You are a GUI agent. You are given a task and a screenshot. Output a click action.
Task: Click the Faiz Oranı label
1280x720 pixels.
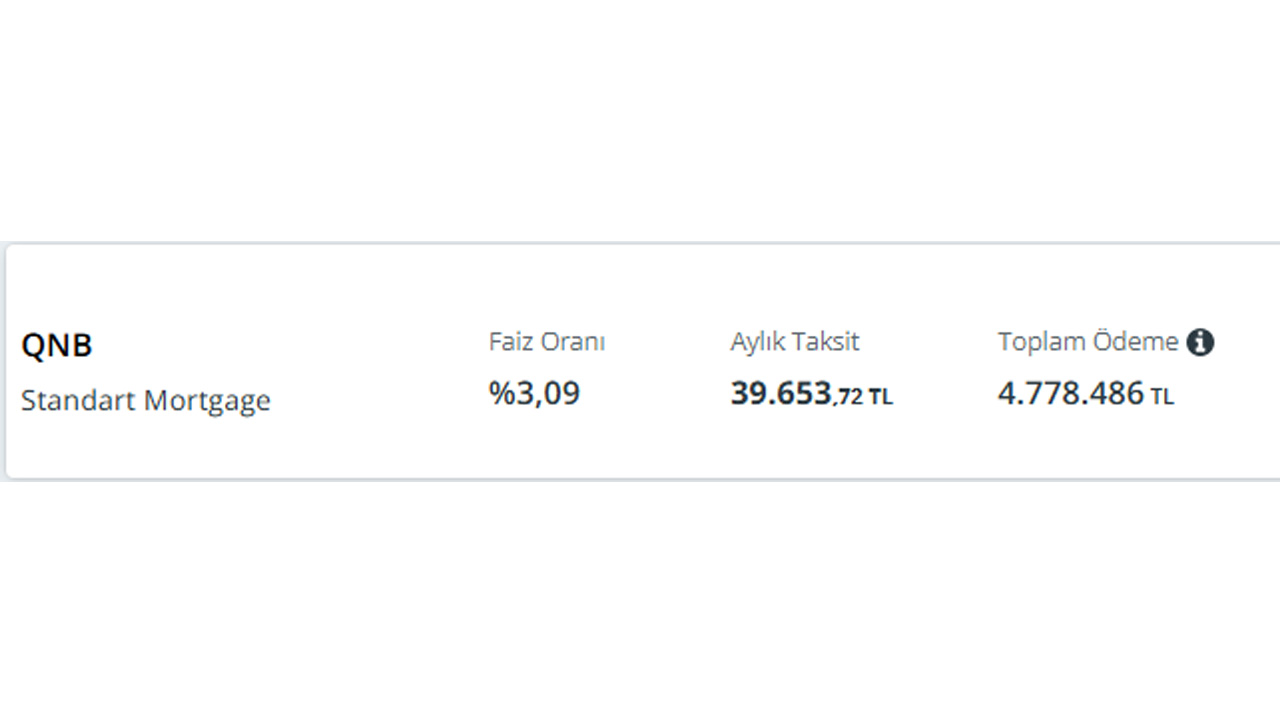[547, 342]
